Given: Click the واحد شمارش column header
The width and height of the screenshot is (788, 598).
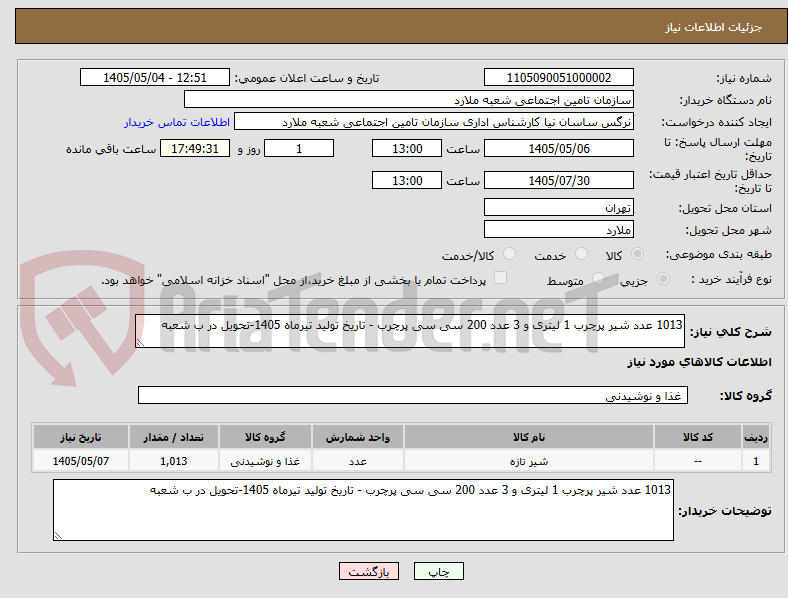Looking at the screenshot, I should (358, 437).
